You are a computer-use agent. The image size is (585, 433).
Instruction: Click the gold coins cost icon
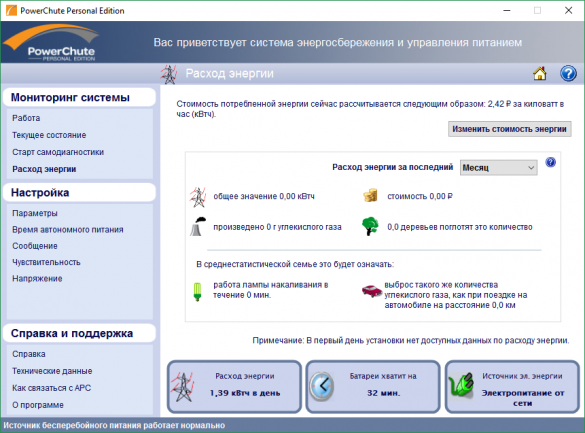[370, 195]
